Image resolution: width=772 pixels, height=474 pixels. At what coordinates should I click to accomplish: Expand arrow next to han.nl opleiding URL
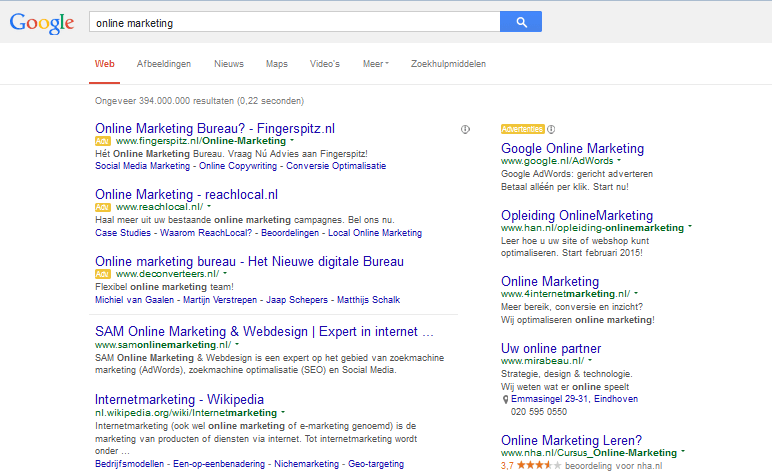[690, 227]
